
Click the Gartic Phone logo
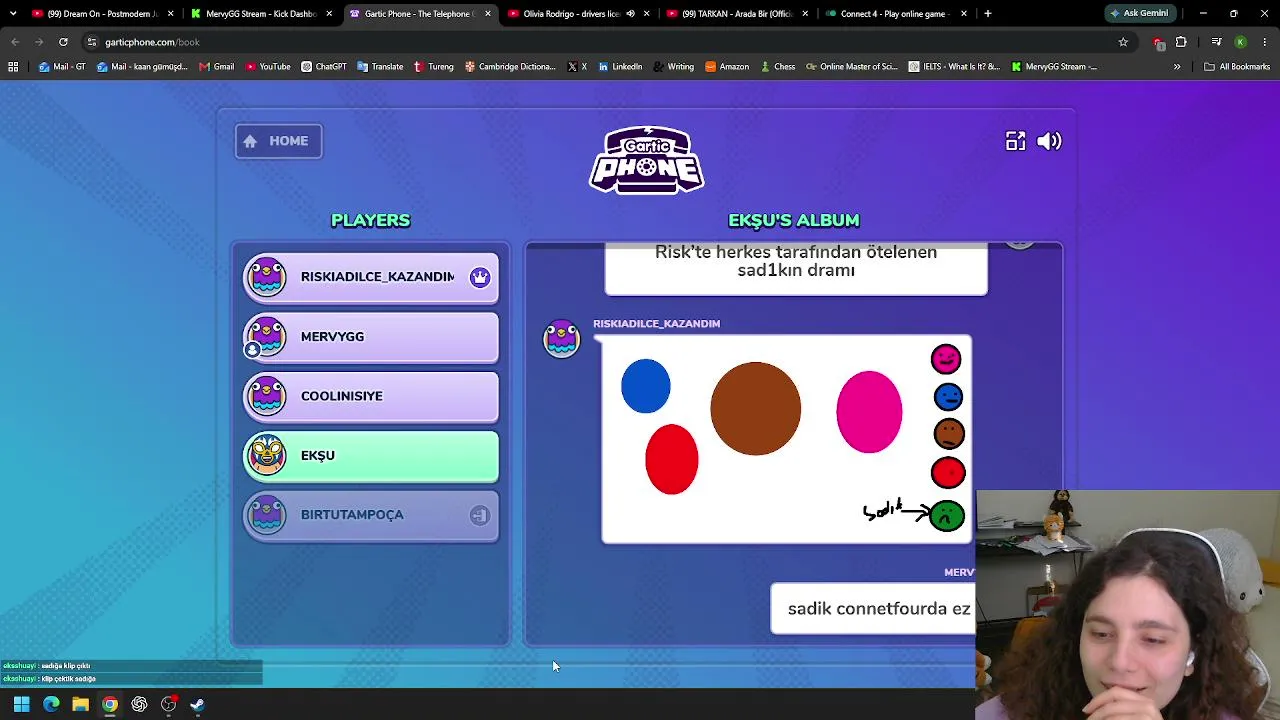[x=647, y=160]
